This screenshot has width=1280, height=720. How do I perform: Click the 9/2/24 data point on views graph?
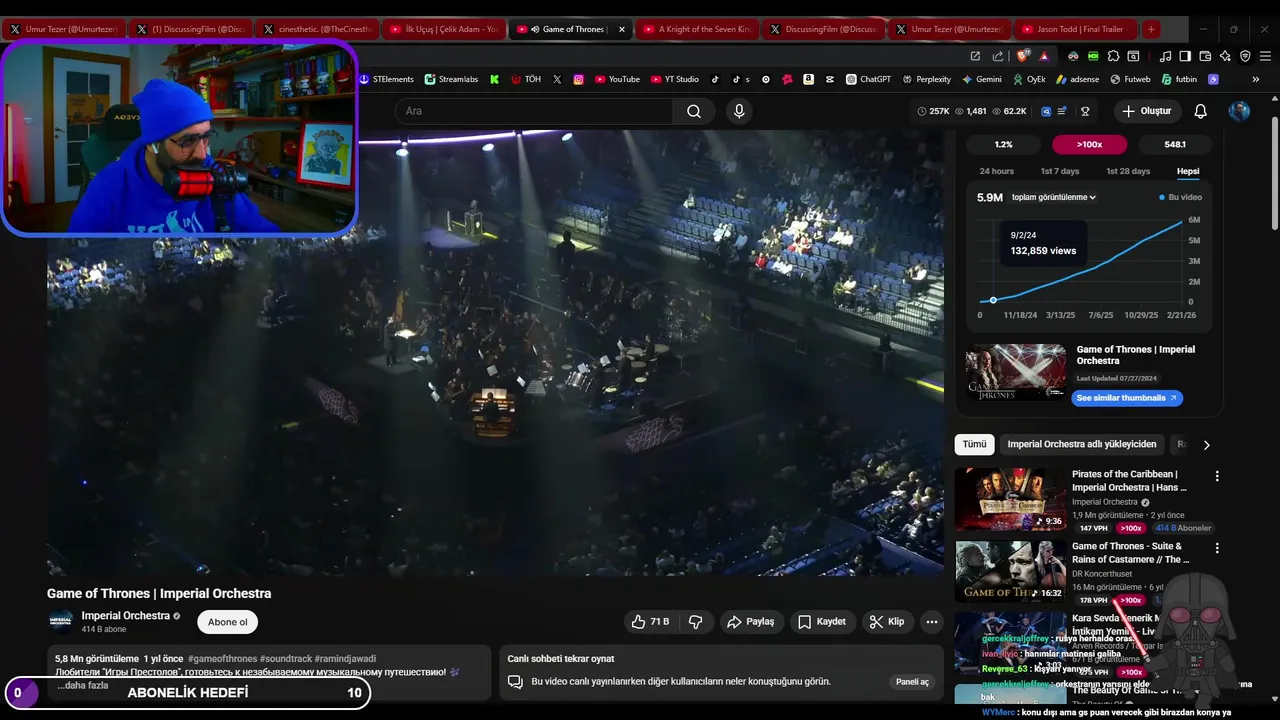[993, 300]
